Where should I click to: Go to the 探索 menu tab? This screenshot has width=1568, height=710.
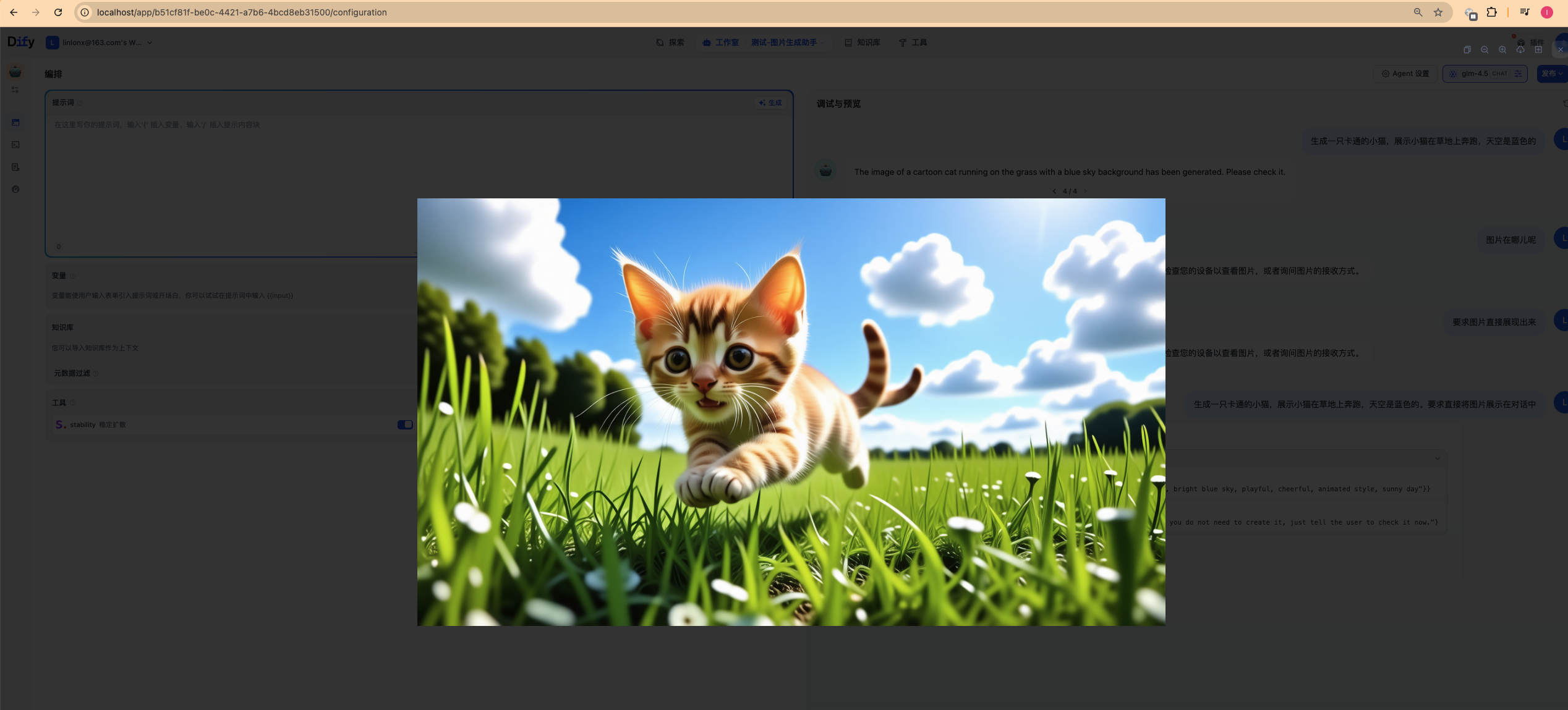[x=670, y=43]
